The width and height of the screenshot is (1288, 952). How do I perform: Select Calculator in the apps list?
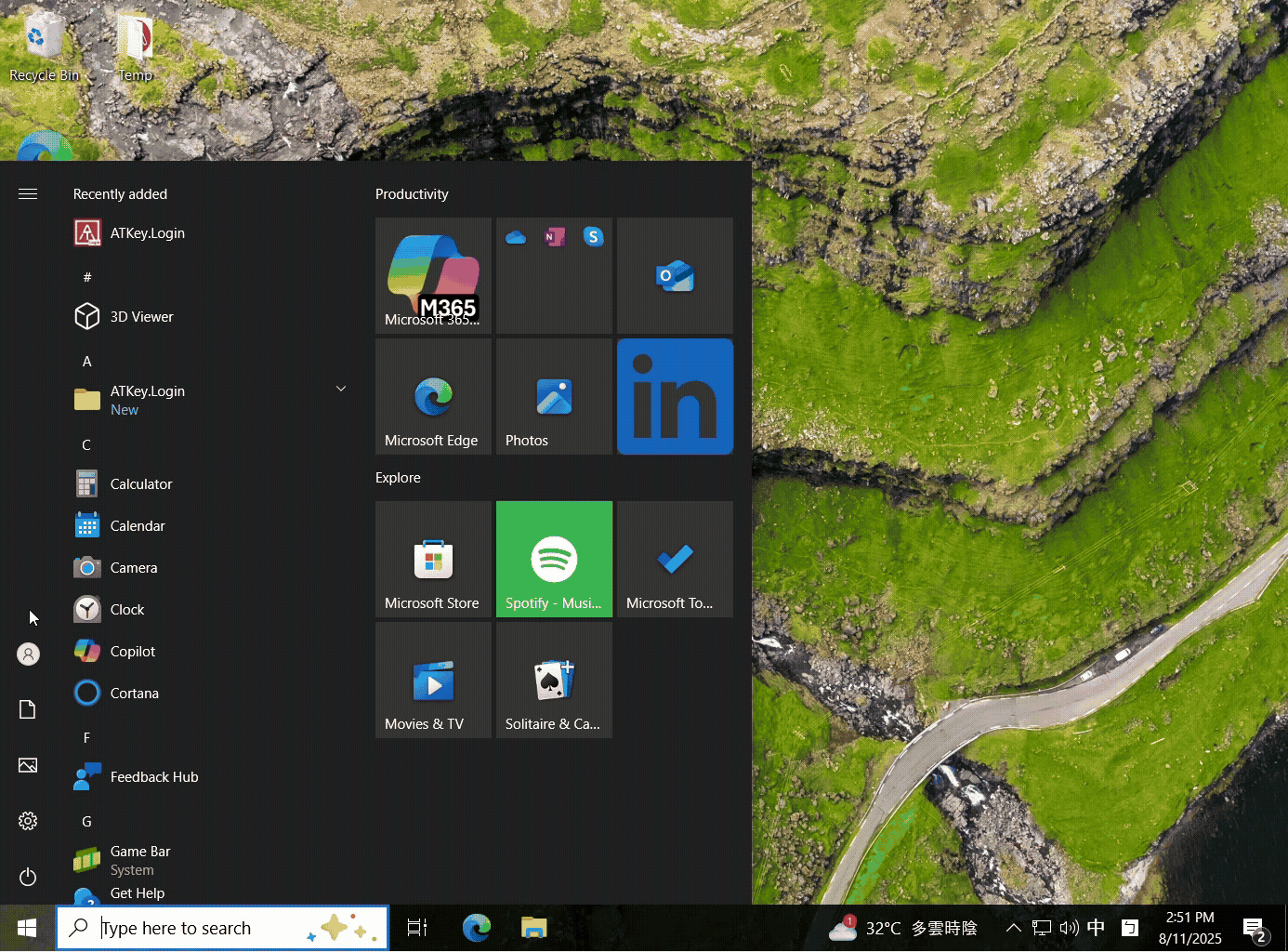pos(139,483)
